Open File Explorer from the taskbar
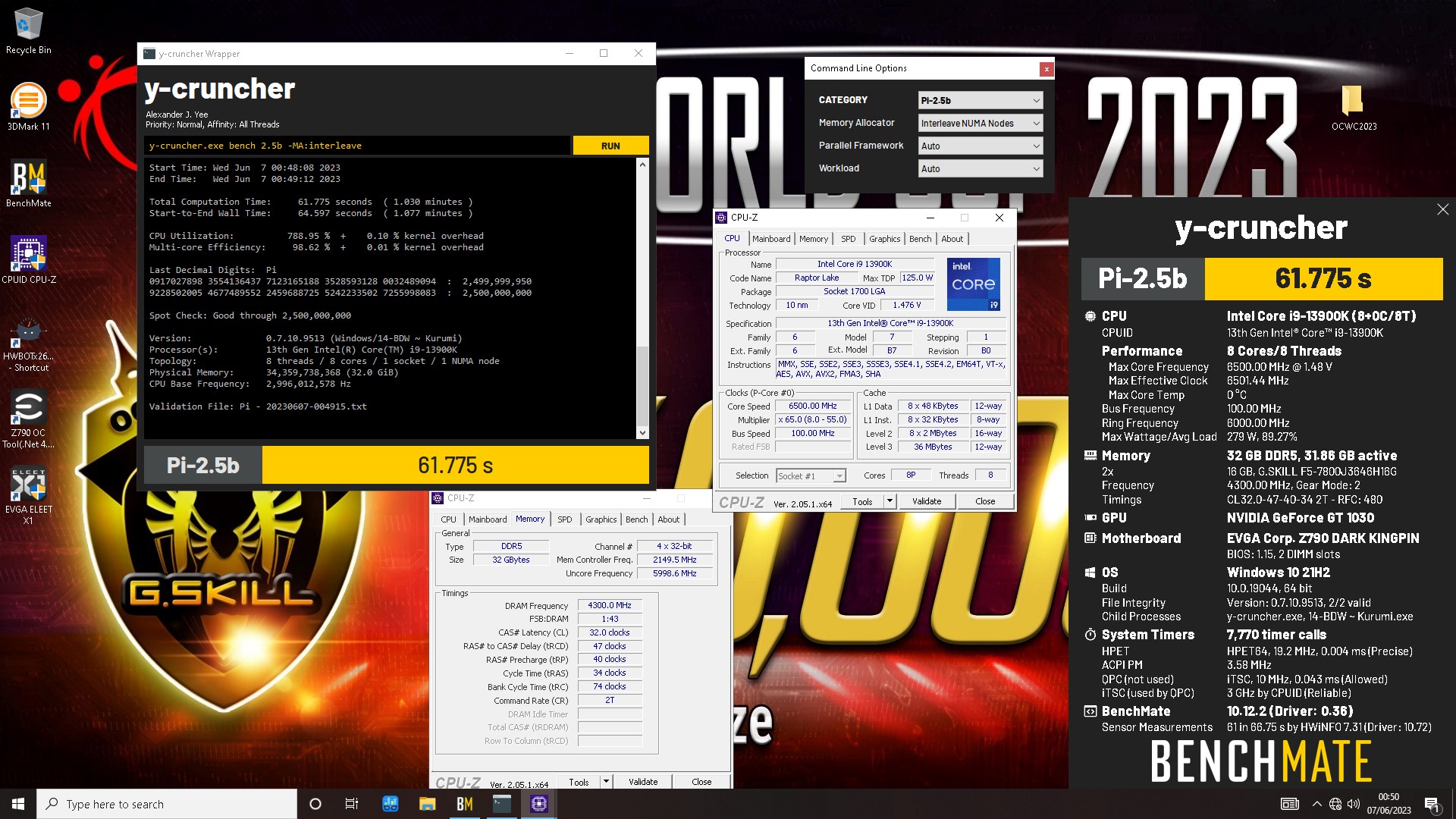 click(427, 804)
